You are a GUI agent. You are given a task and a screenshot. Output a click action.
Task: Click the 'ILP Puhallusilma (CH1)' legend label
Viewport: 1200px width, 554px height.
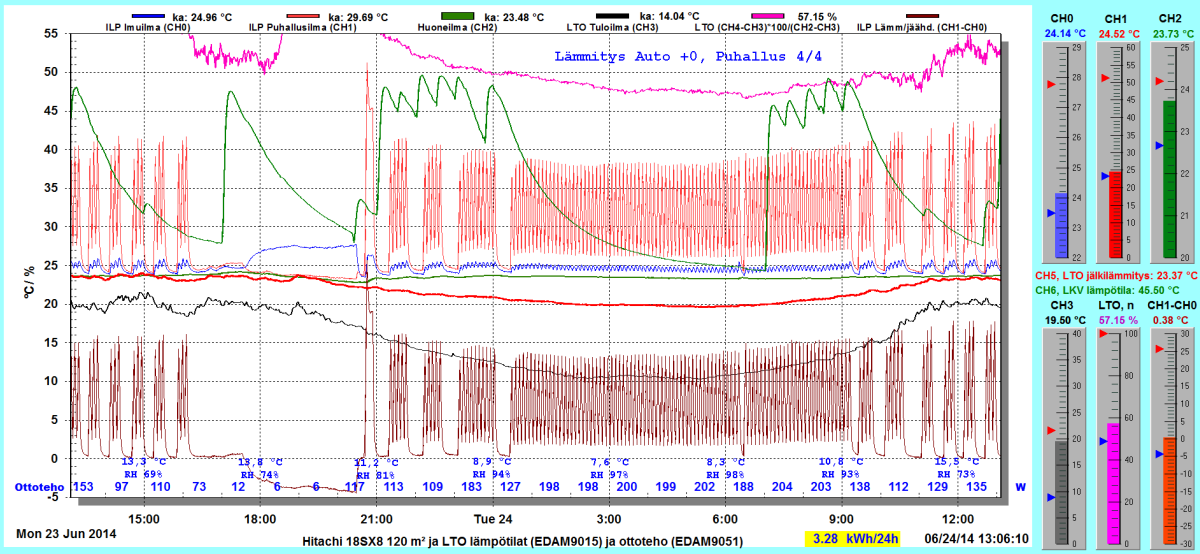pyautogui.click(x=302, y=28)
